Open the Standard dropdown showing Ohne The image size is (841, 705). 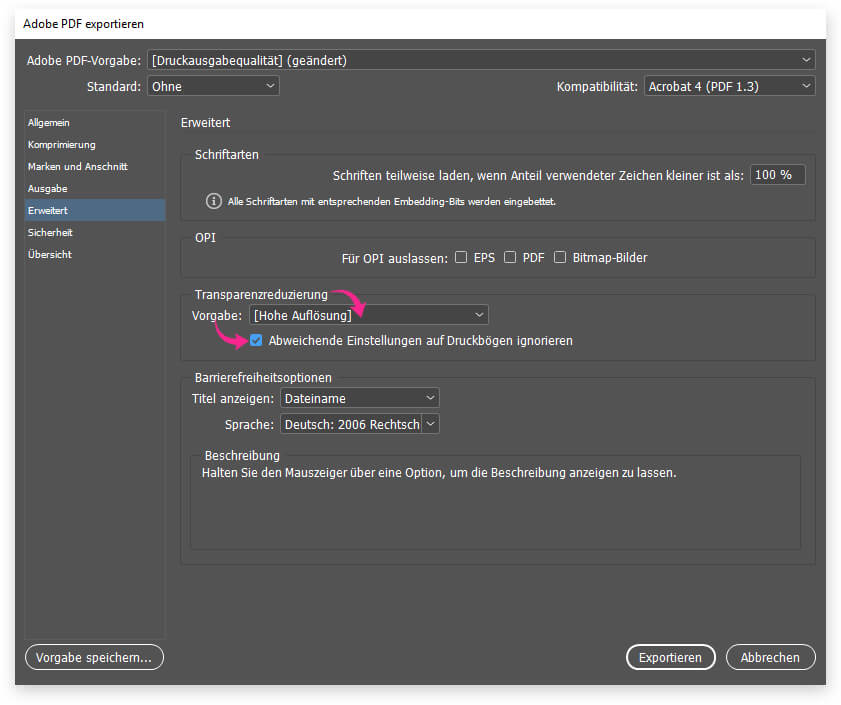[x=213, y=86]
